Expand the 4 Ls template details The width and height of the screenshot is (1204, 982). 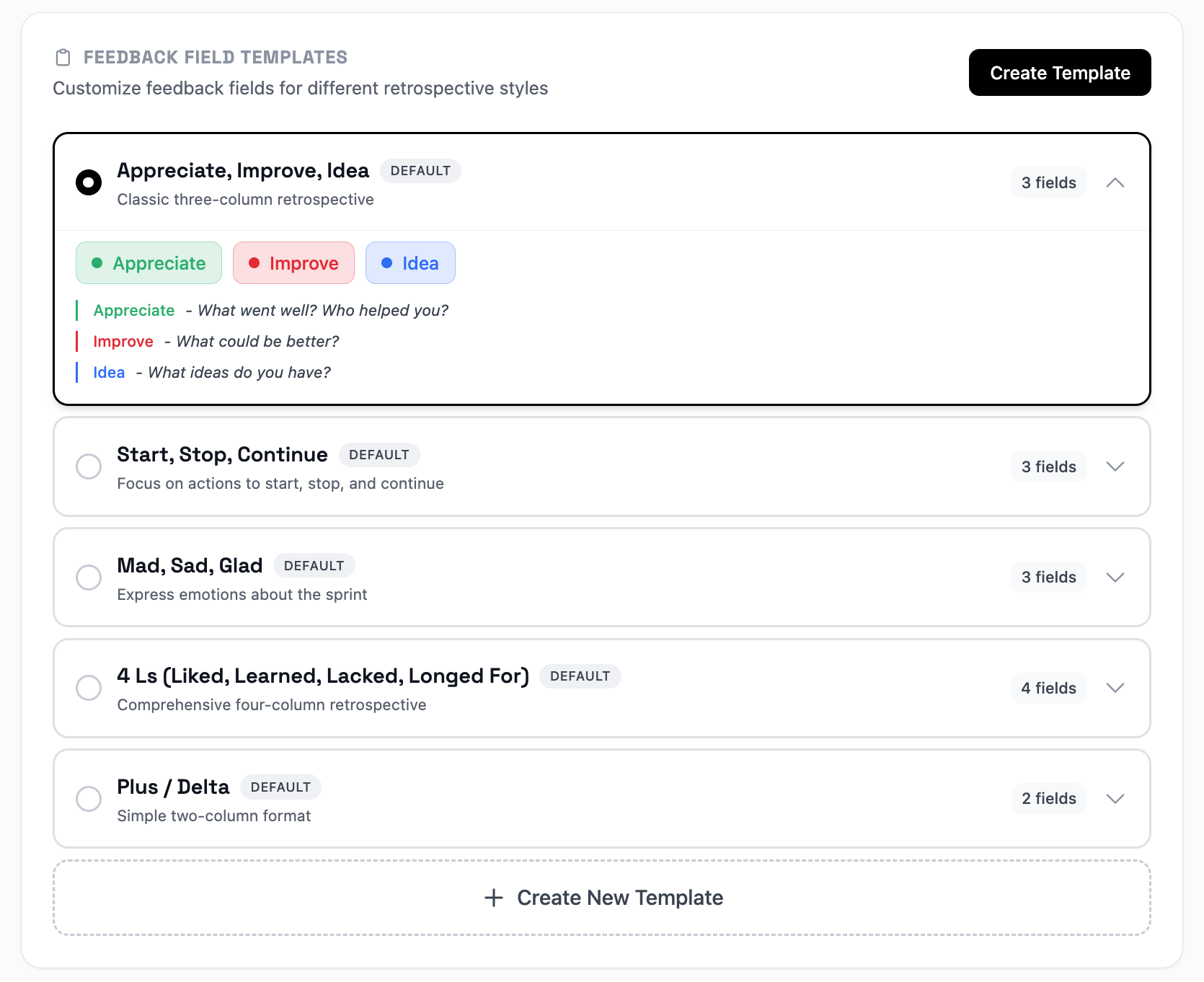tap(1115, 688)
